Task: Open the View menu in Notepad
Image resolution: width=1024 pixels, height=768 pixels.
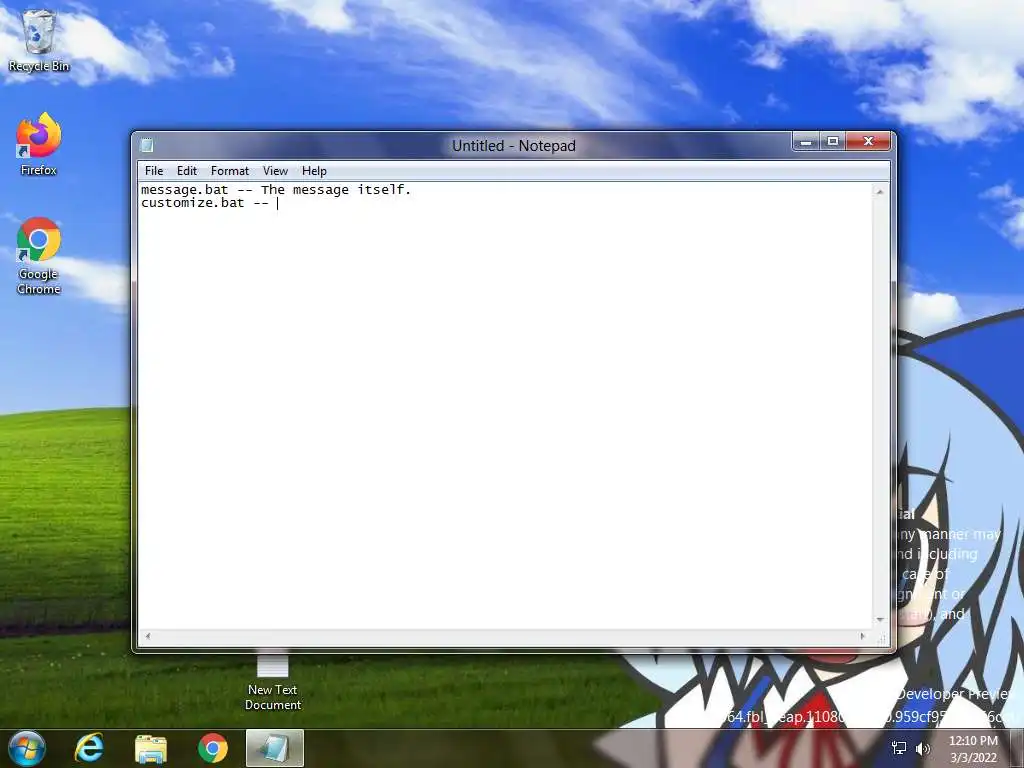Action: pyautogui.click(x=275, y=170)
